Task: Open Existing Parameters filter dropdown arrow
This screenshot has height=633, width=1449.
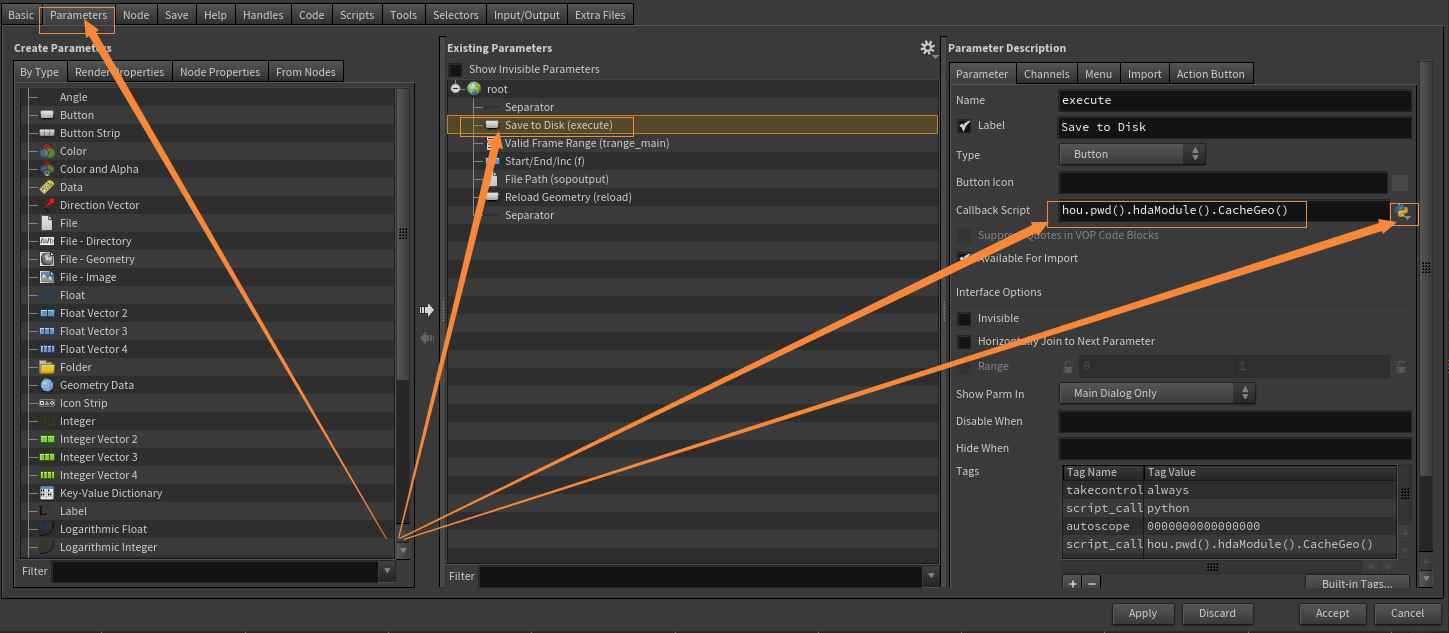Action: [x=932, y=576]
